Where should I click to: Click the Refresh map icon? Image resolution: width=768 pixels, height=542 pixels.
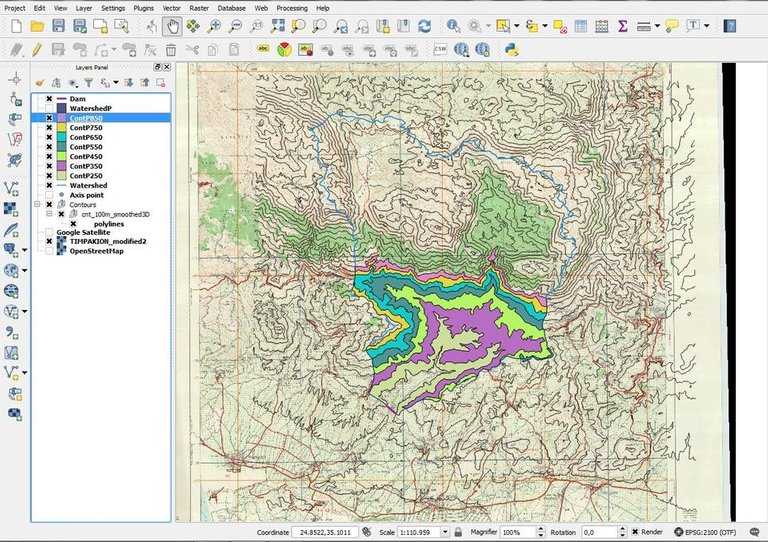click(x=425, y=25)
